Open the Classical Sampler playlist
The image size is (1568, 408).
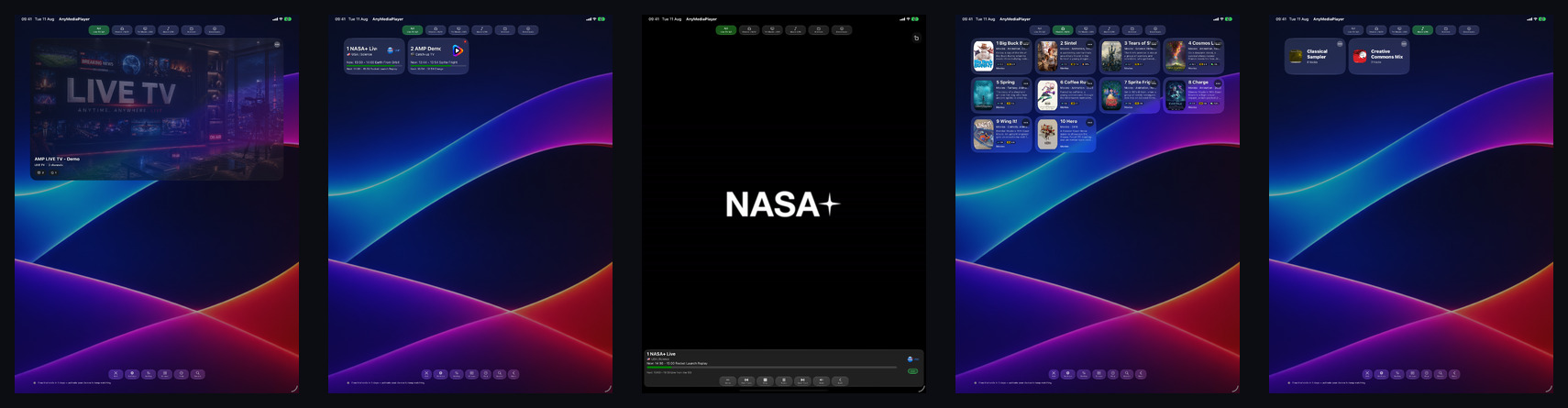tap(1315, 56)
